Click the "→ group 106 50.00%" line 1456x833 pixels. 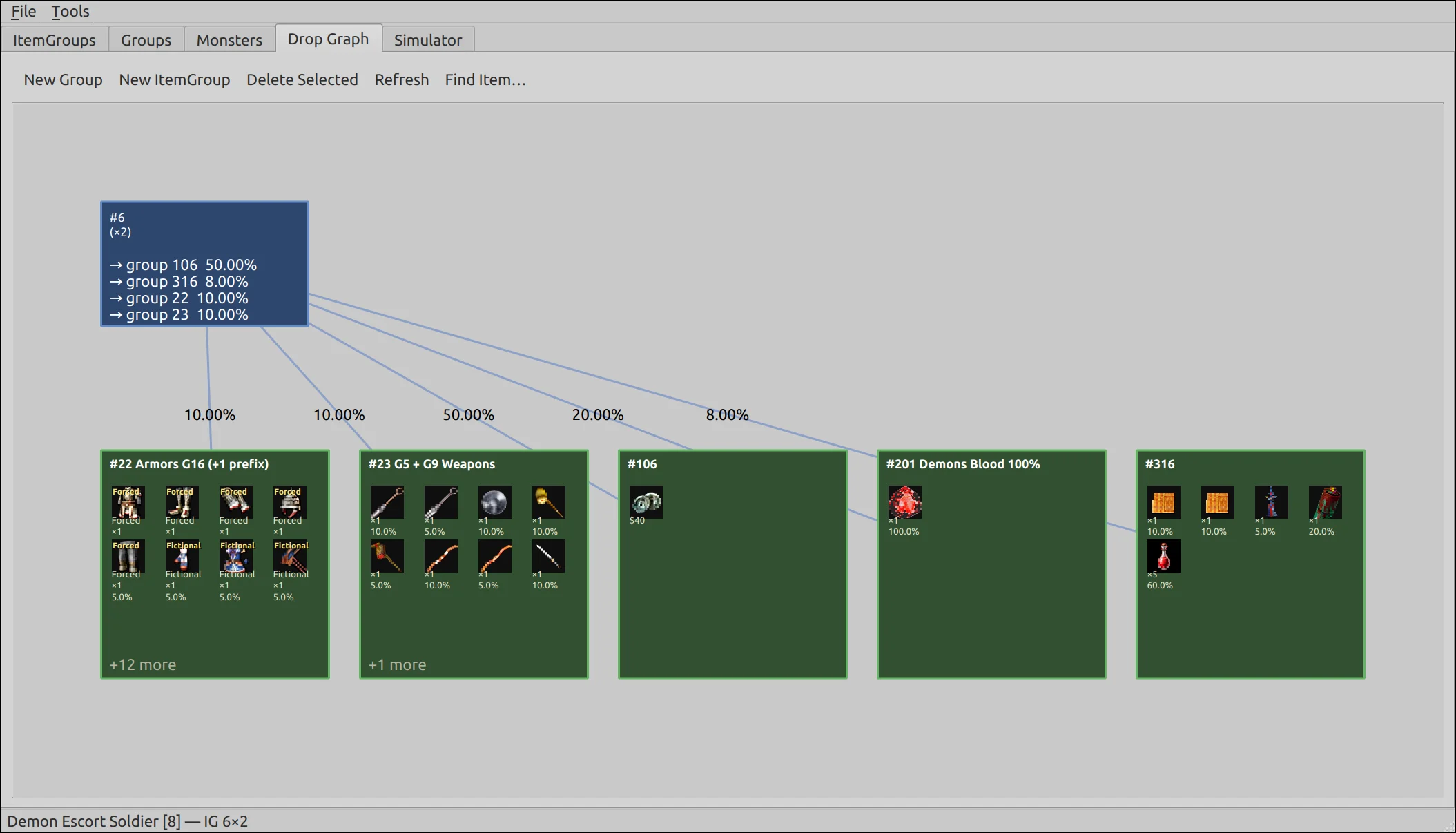[x=183, y=265]
